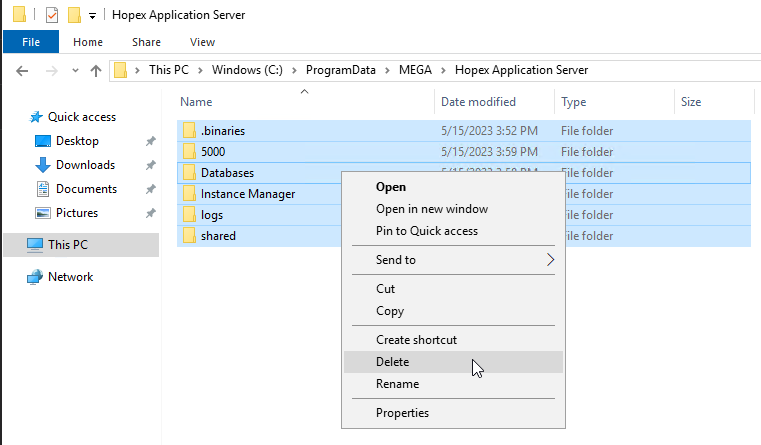
Task: Select the .binaries folder
Action: click(463, 131)
